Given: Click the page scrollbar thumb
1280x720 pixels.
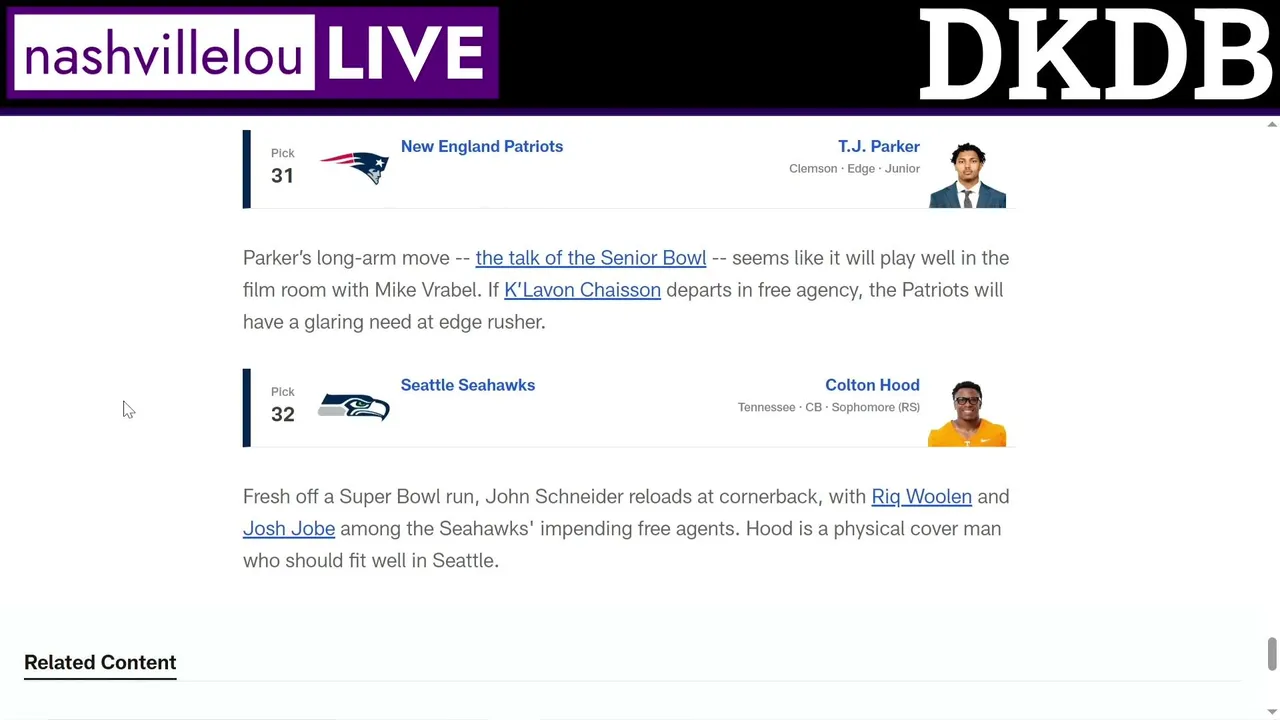Looking at the screenshot, I should (1272, 654).
